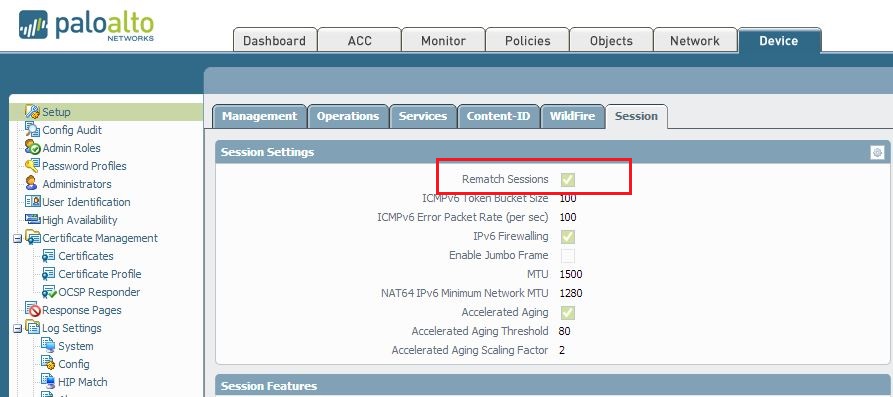Click the System log icon
Screen dimensions: 893x397
click(x=49, y=346)
